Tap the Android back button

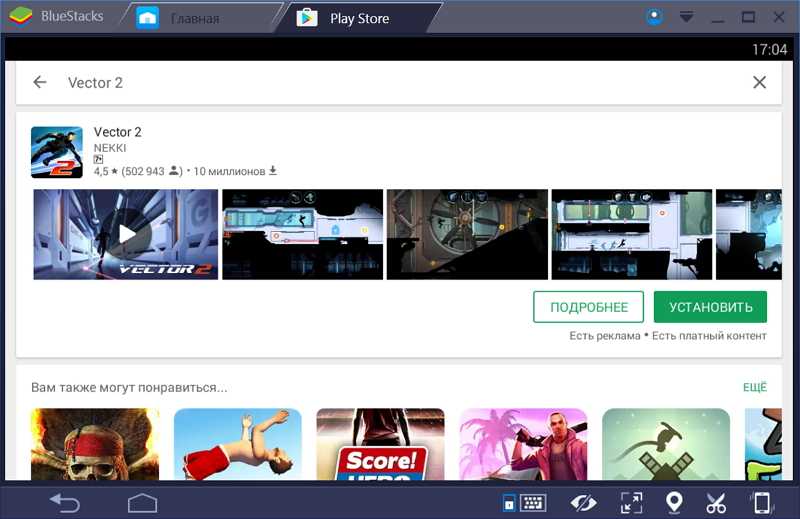click(65, 503)
